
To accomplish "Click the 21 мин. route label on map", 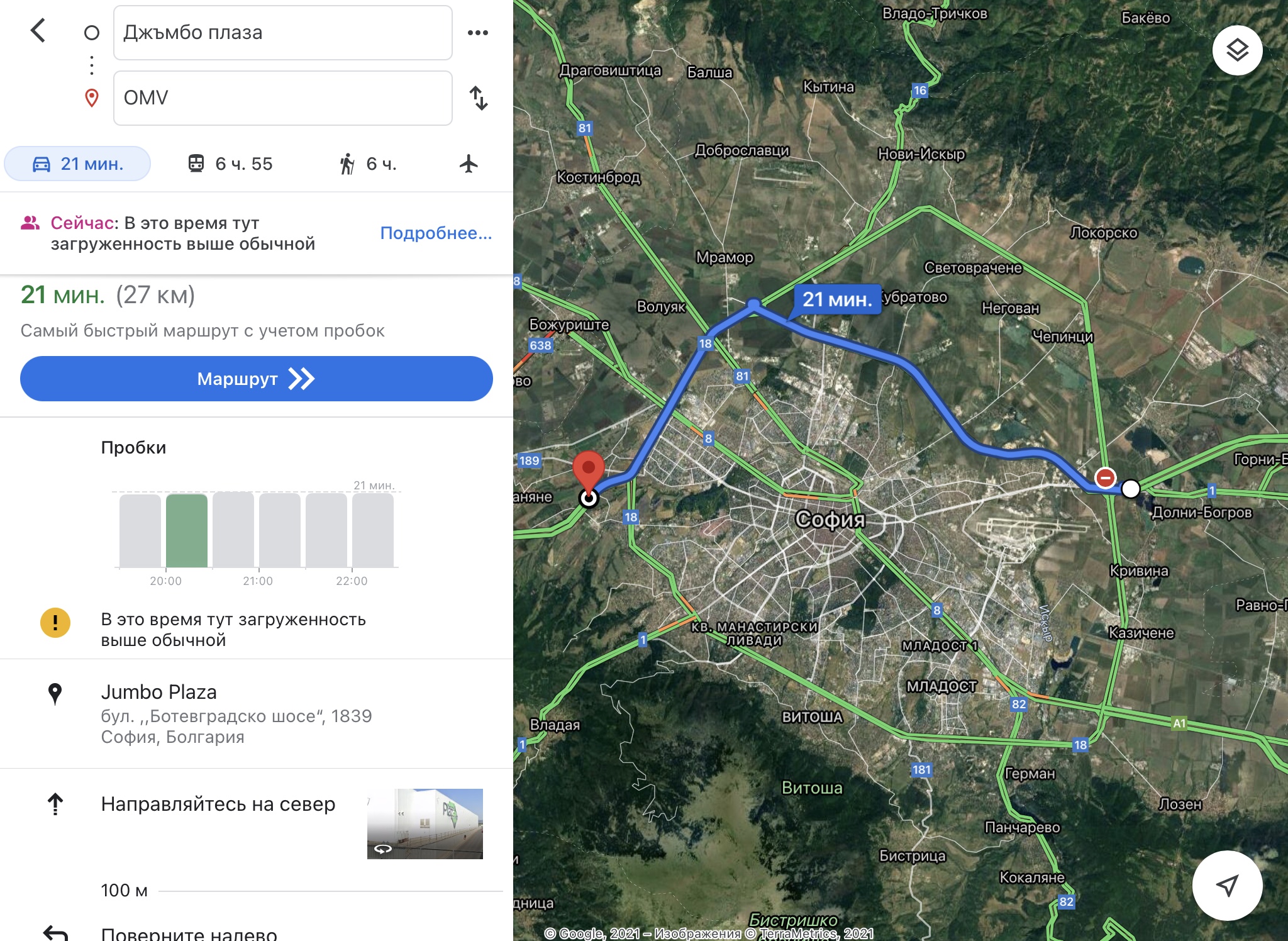I will [x=837, y=299].
